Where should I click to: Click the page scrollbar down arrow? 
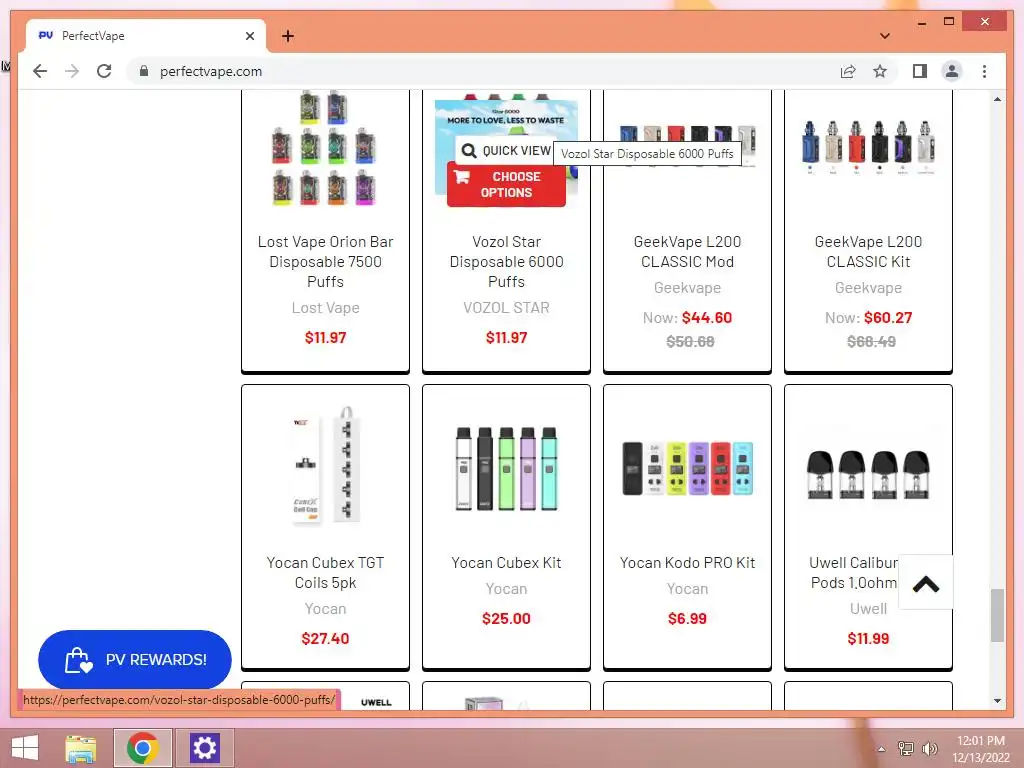[997, 701]
